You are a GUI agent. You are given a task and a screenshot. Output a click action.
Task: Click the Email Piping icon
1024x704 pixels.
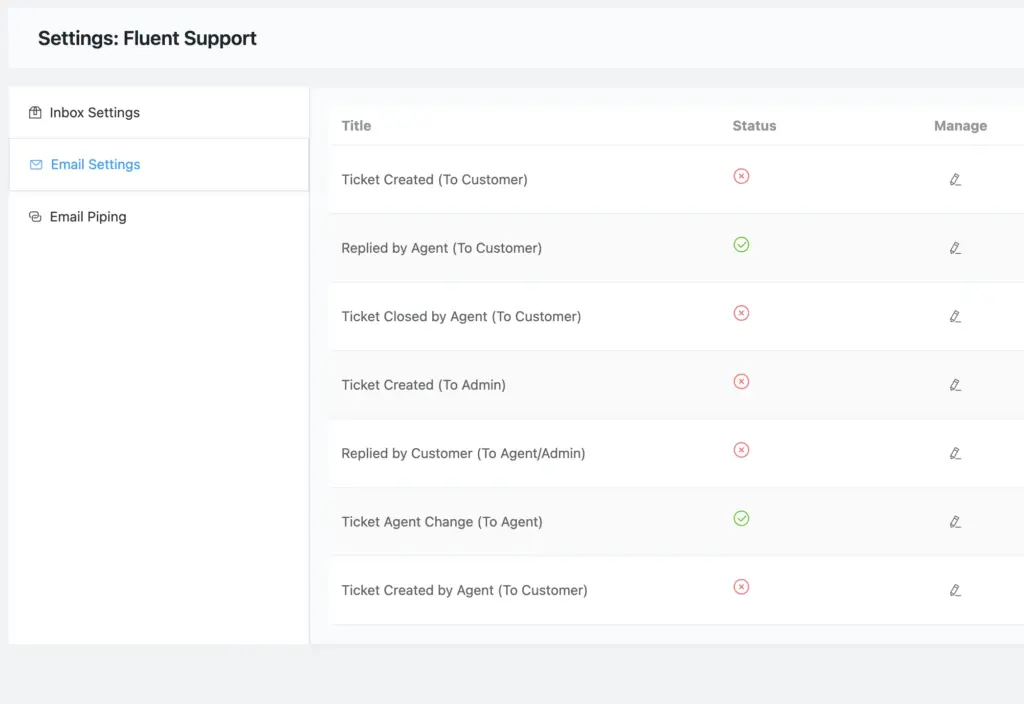pos(35,217)
